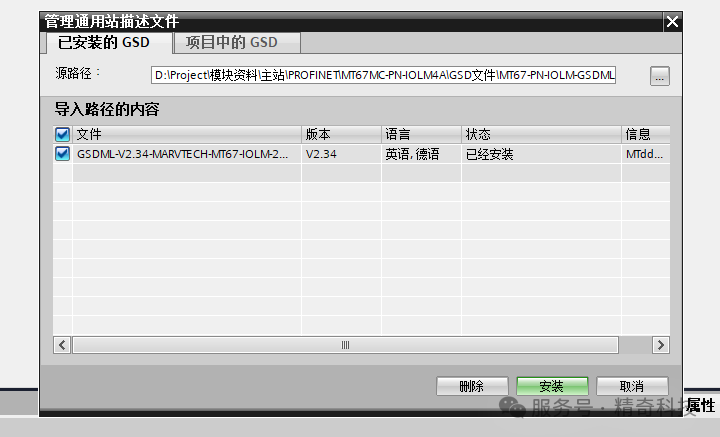Click the source path input field
Image resolution: width=720 pixels, height=437 pixels.
(x=383, y=75)
